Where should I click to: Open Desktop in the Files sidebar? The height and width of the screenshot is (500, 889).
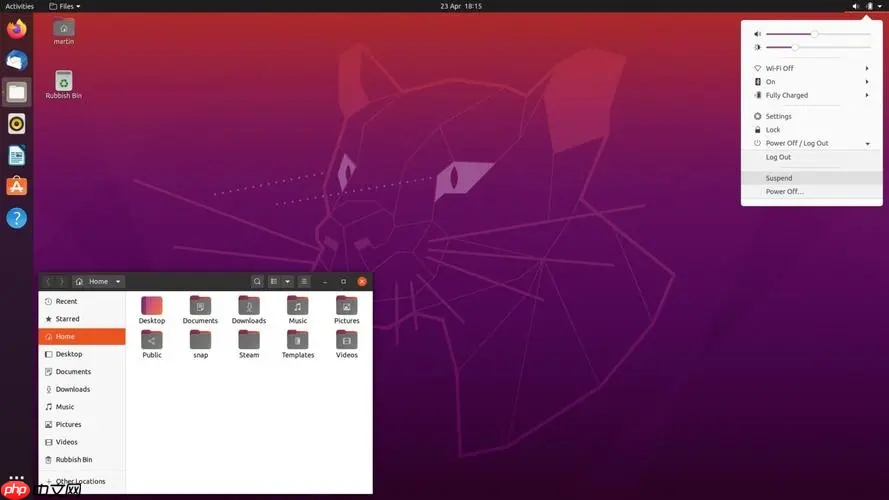tap(82, 354)
